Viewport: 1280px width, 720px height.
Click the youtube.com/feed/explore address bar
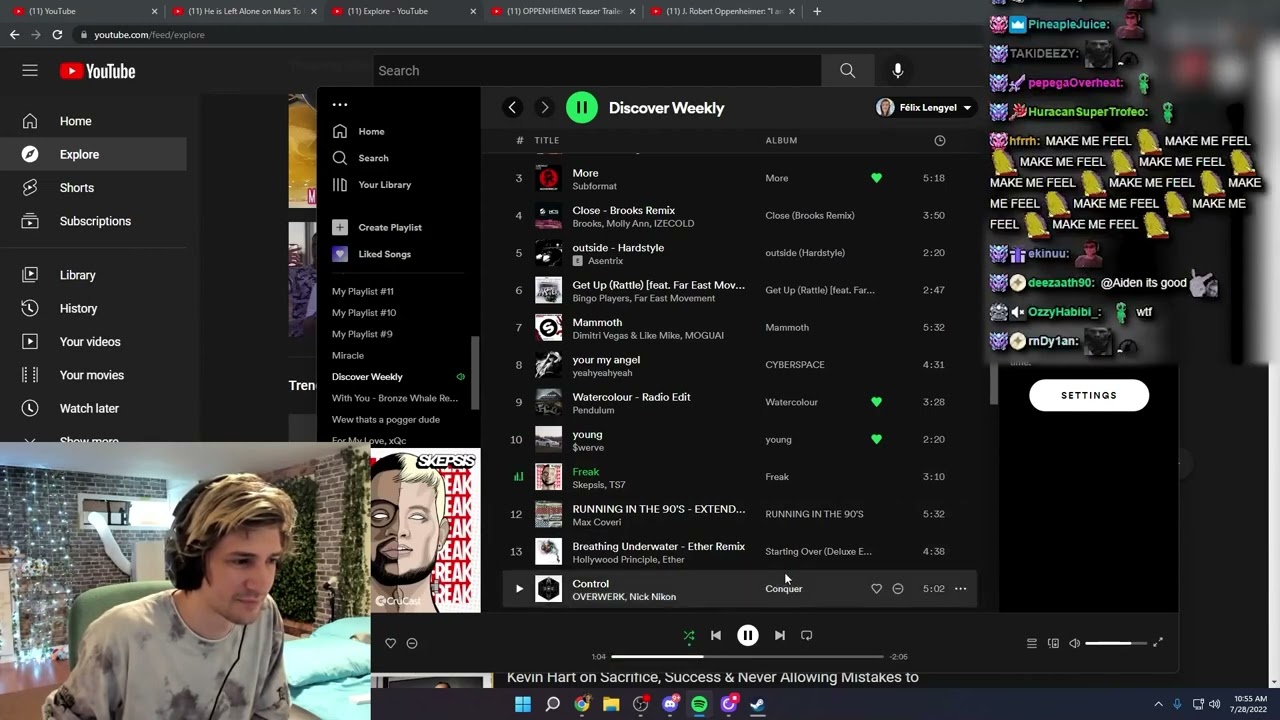149,34
